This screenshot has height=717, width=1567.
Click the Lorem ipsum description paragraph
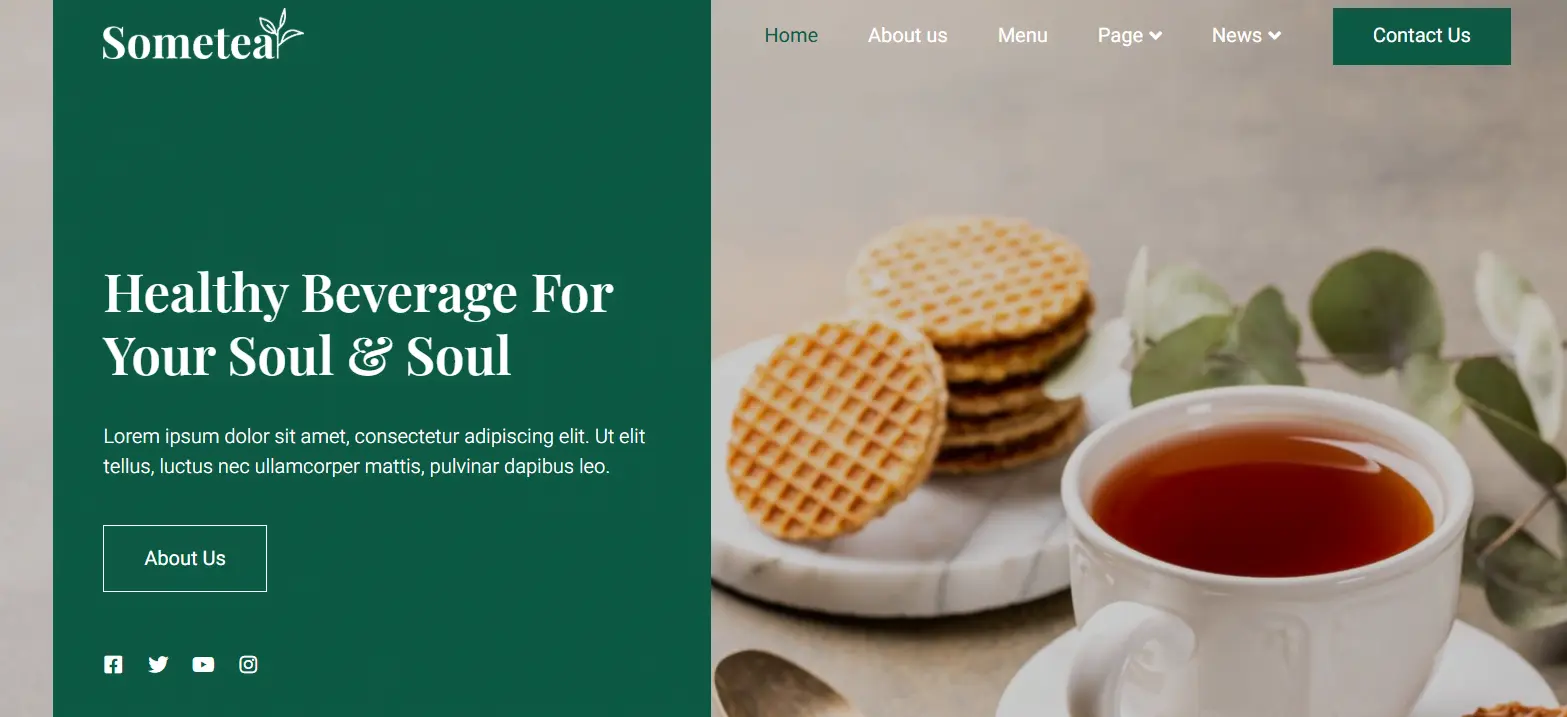(x=374, y=451)
